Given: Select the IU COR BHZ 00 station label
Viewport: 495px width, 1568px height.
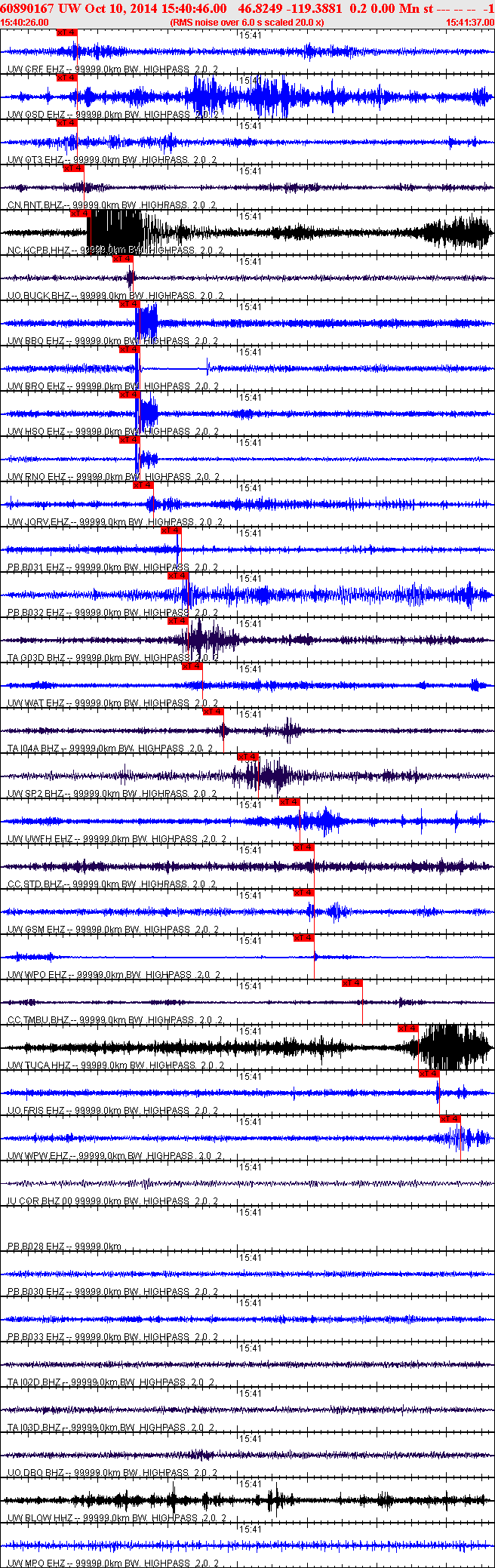Looking at the screenshot, I should coord(40,1201).
